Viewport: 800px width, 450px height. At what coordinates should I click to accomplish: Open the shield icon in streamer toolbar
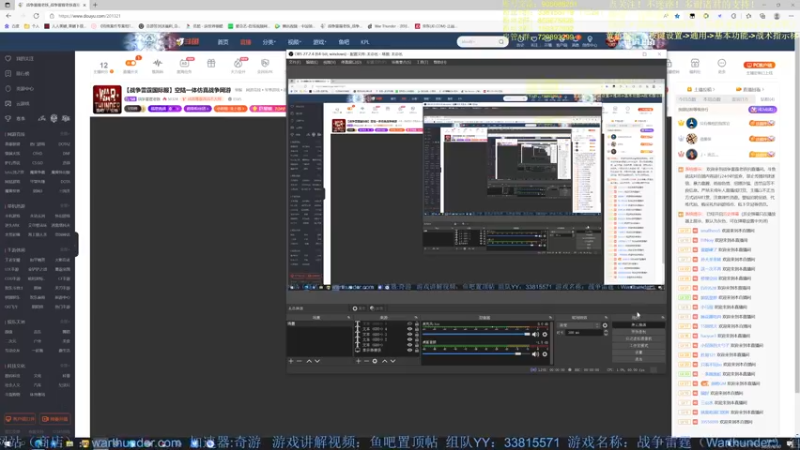click(265, 63)
